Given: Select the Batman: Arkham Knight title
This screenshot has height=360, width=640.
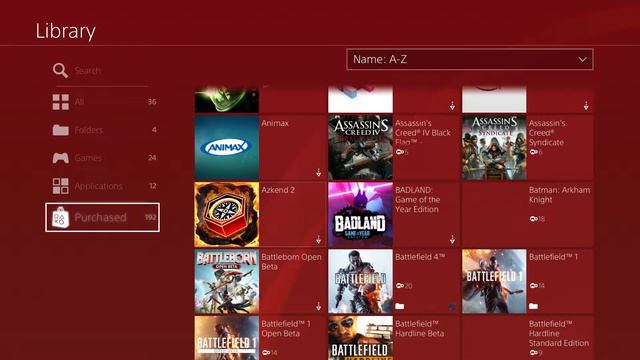Looking at the screenshot, I should pyautogui.click(x=559, y=195).
